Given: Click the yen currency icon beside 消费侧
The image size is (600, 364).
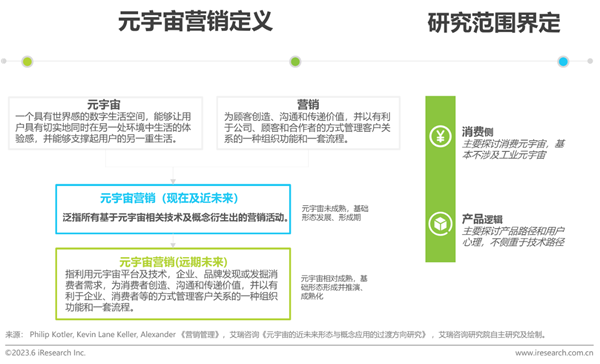Looking at the screenshot, I should coord(440,136).
